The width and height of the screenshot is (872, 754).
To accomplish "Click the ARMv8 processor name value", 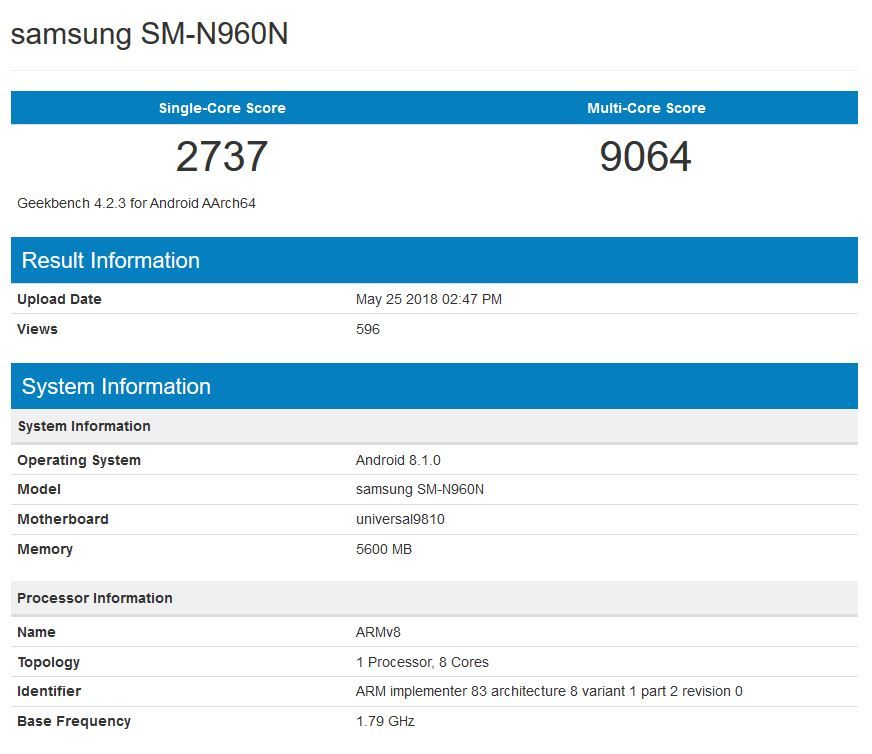I will click(x=378, y=632).
